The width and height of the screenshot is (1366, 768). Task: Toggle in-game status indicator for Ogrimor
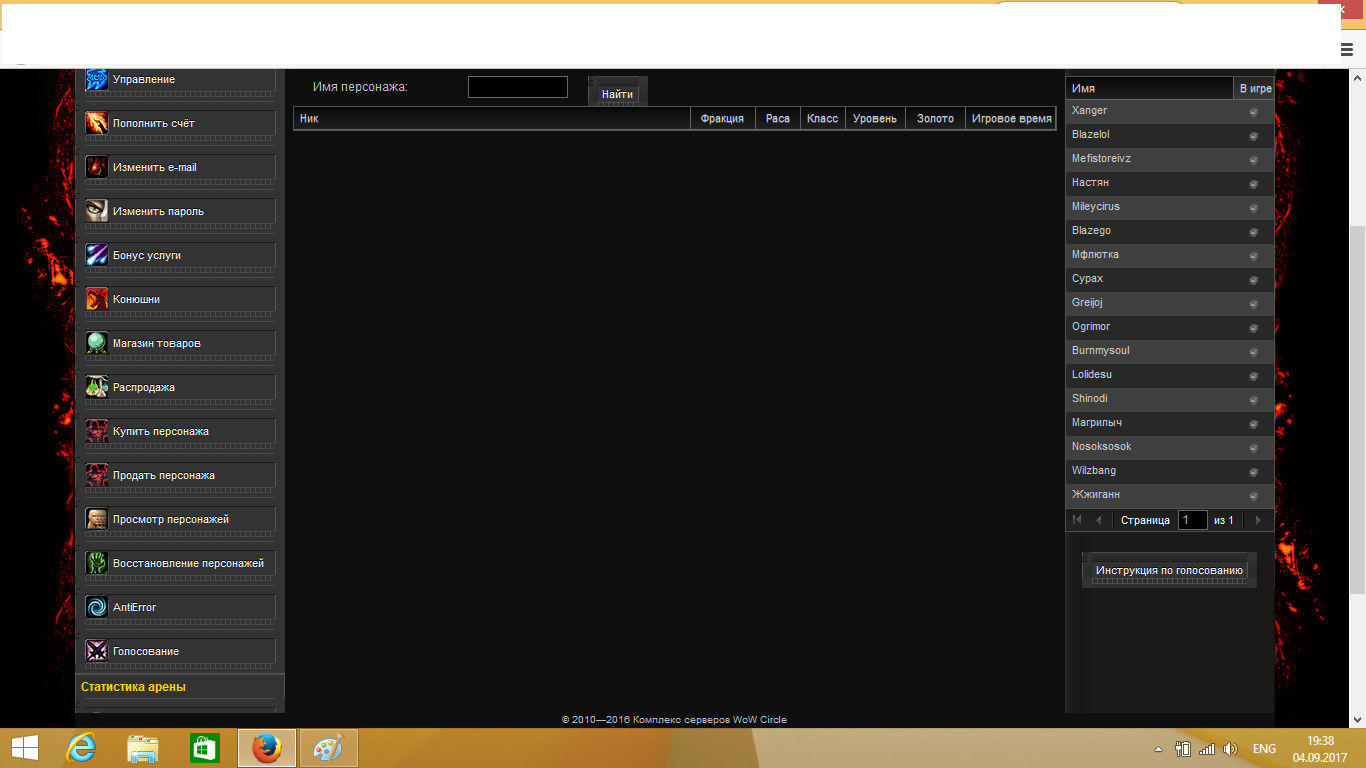click(1253, 328)
